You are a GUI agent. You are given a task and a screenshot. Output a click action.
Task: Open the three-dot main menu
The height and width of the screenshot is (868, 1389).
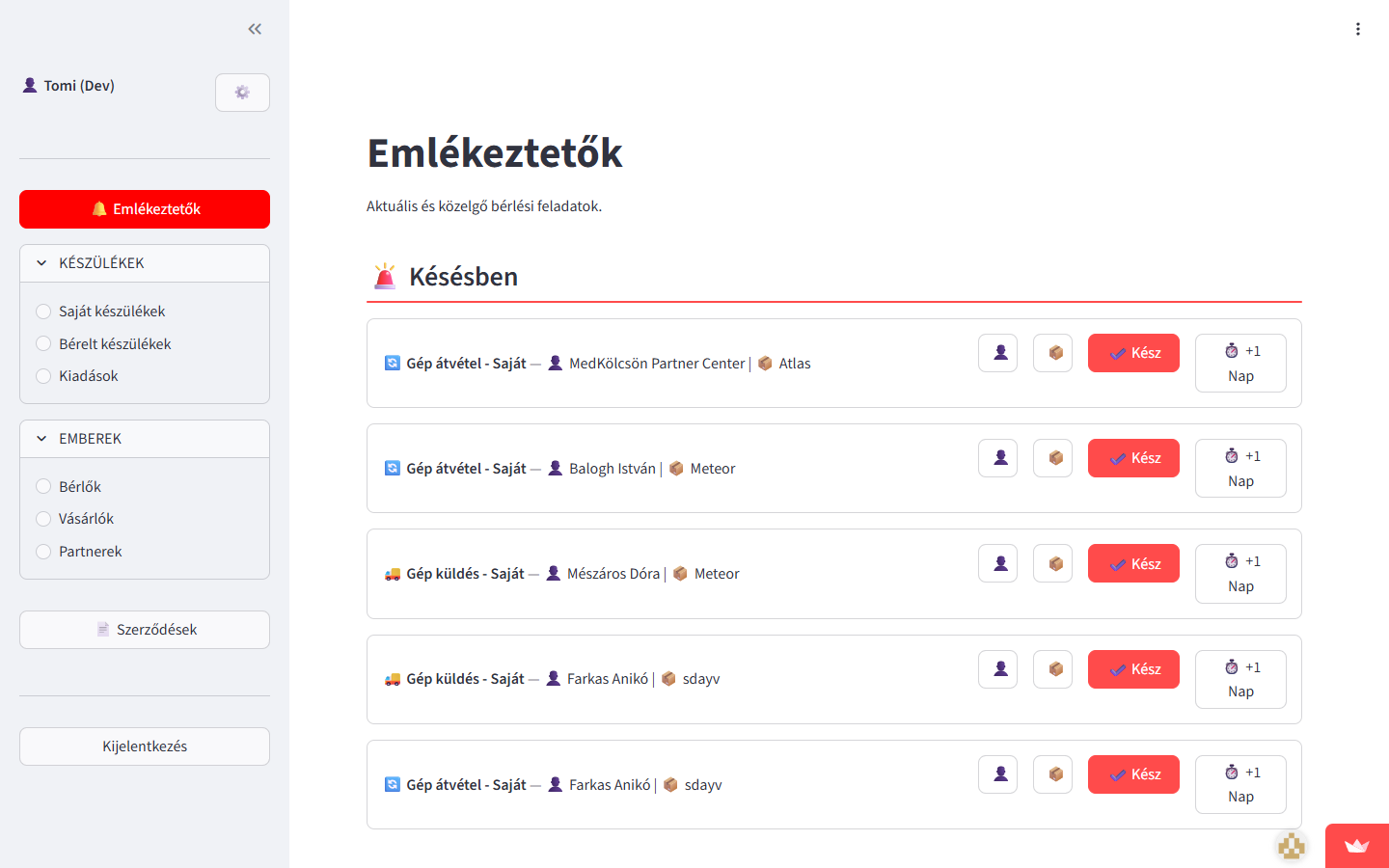click(1358, 29)
